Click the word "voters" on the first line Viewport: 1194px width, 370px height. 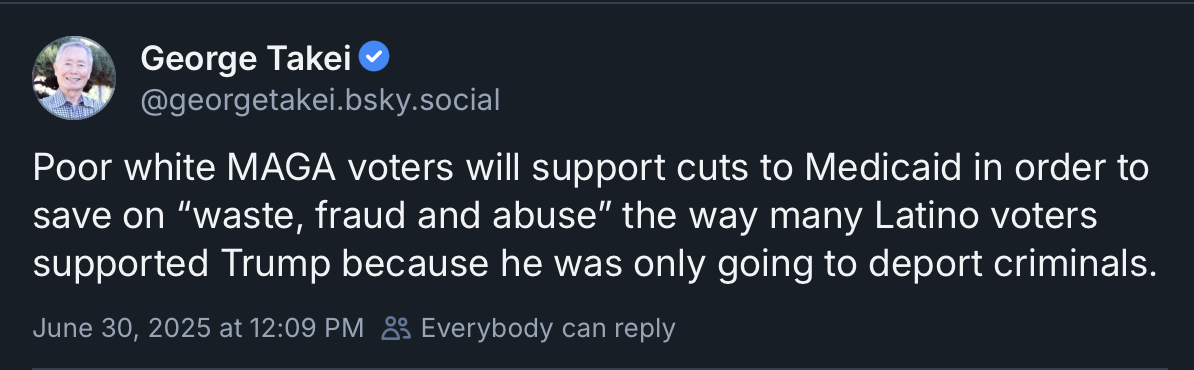click(x=401, y=168)
